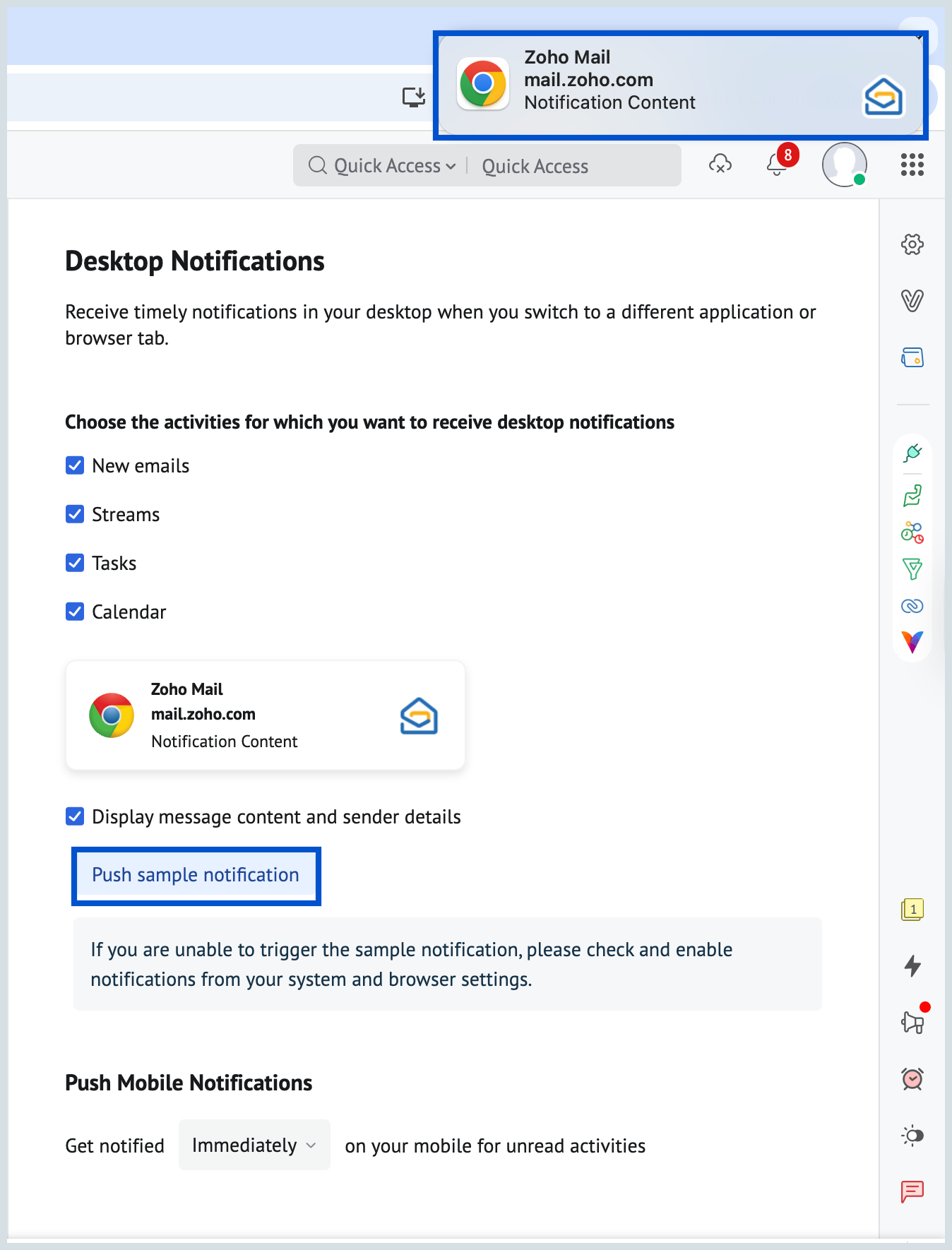Click the green funnel icon in sidebar
The image size is (952, 1250).
click(912, 569)
